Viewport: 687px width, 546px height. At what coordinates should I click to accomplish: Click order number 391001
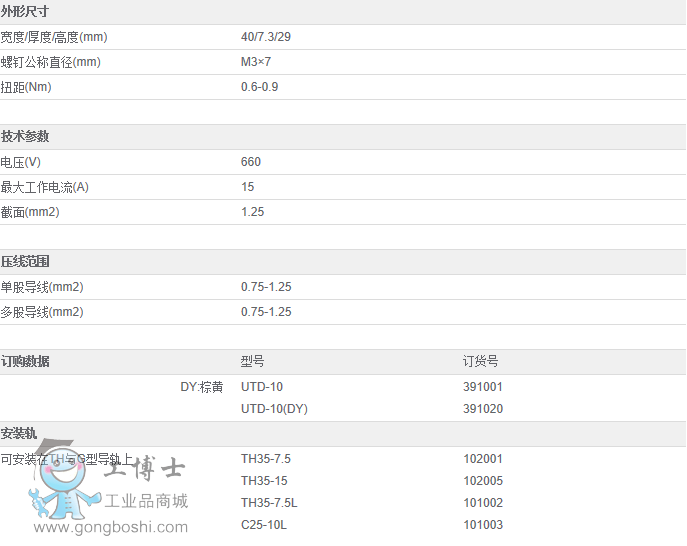[482, 387]
